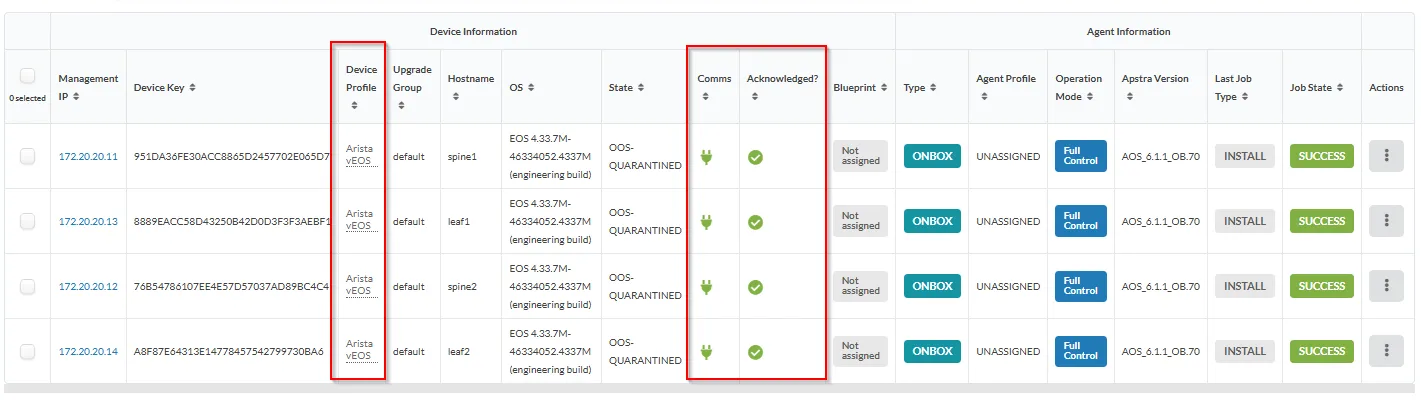The image size is (1421, 401).
Task: Open management IP link 172.20.20.11
Action: 88,157
